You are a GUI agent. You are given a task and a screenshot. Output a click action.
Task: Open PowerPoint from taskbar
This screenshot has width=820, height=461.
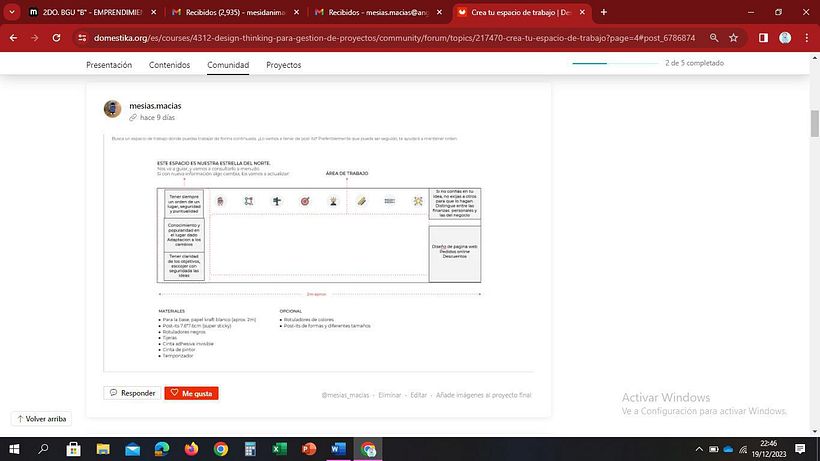[309, 449]
